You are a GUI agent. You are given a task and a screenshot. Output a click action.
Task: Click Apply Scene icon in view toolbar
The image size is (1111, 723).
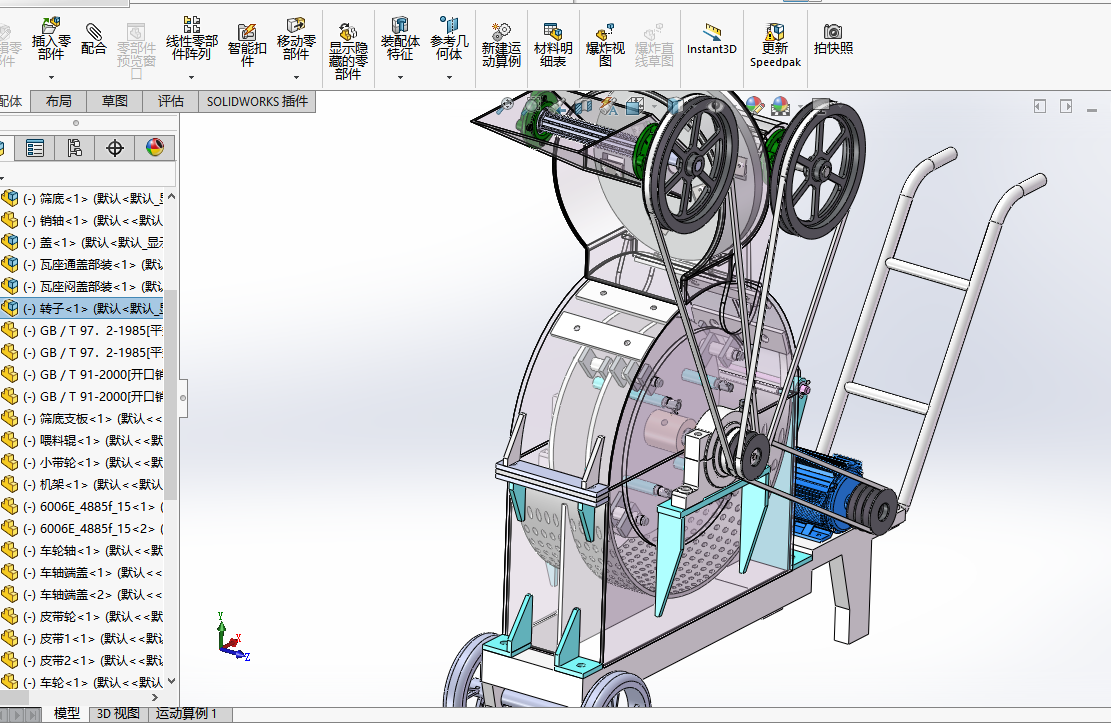coord(780,106)
